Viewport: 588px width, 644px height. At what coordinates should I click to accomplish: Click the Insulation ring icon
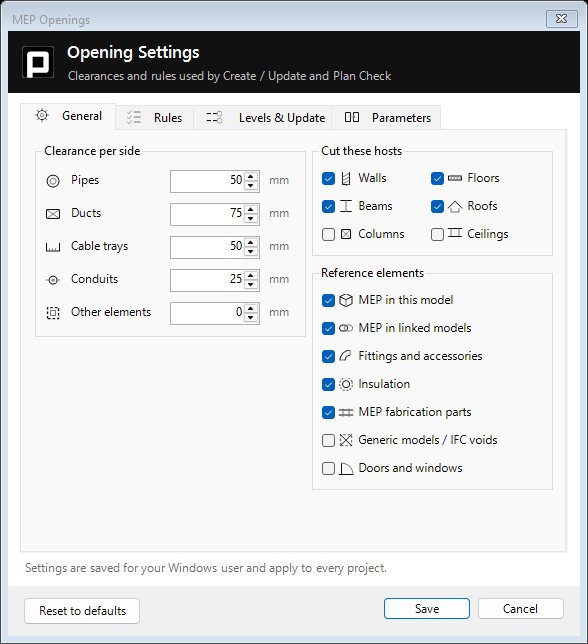coord(346,384)
